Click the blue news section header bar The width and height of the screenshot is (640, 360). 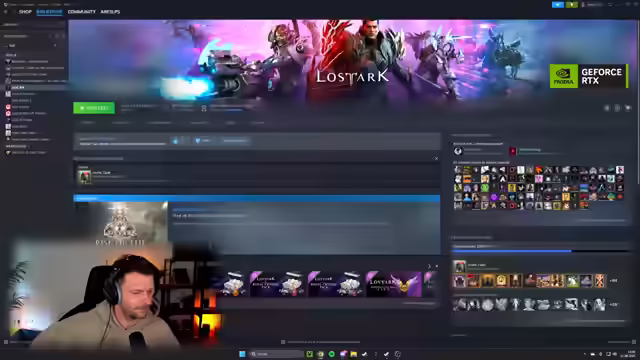257,198
